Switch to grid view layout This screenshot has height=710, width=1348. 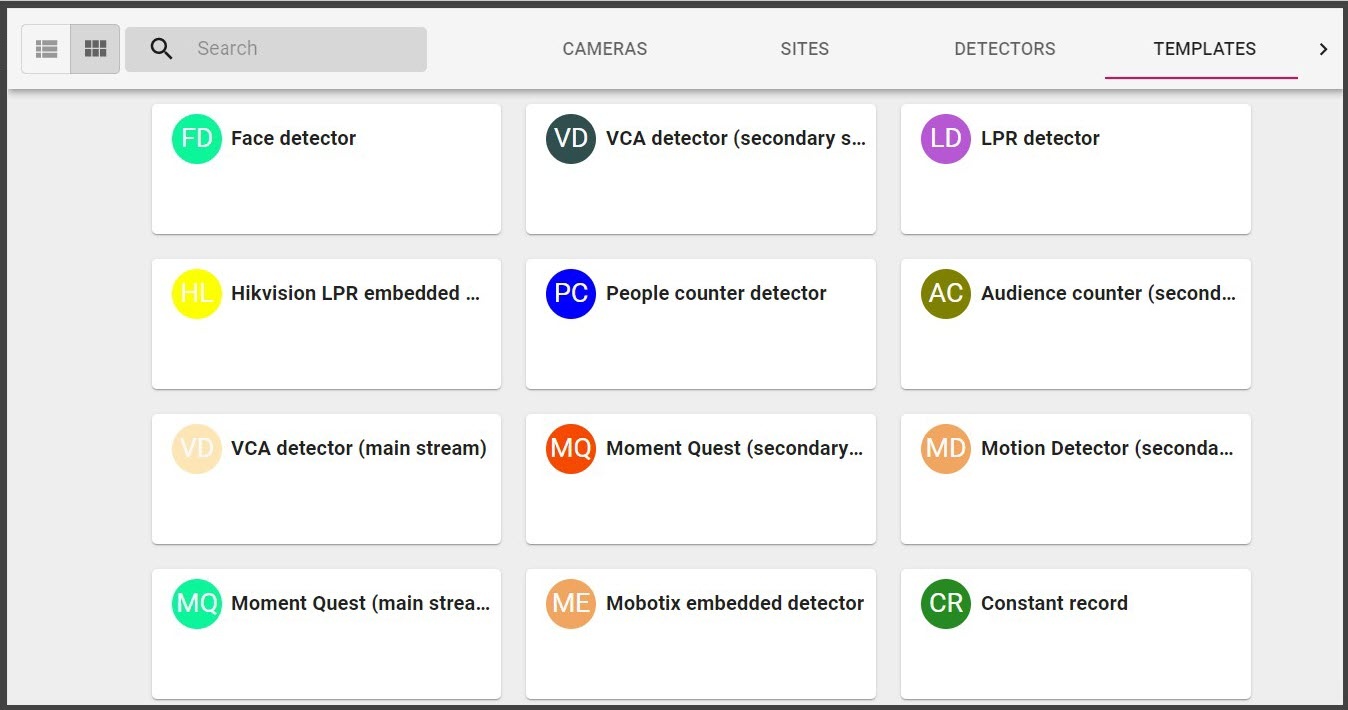[x=95, y=49]
